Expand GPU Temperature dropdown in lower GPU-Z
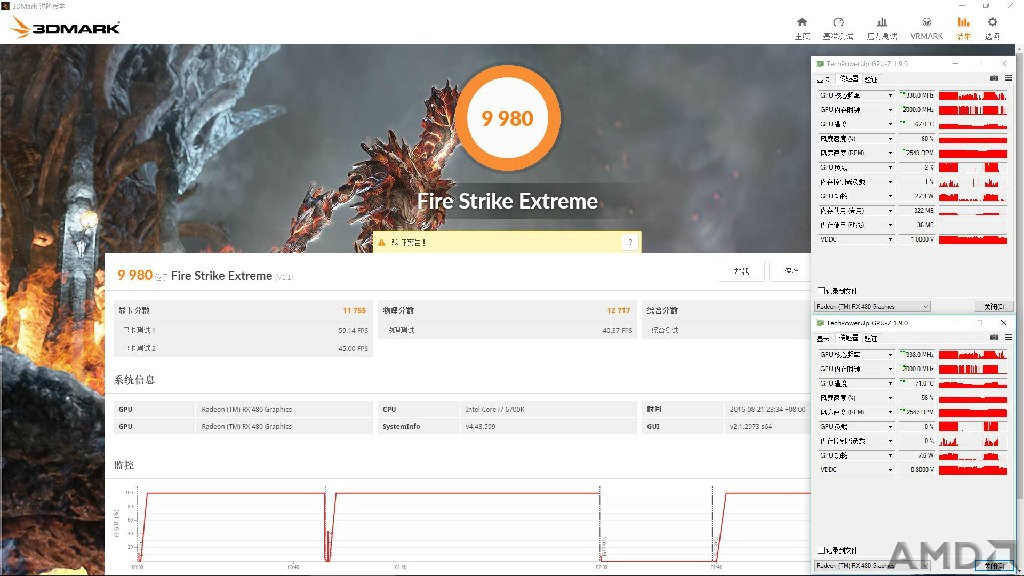 pyautogui.click(x=889, y=383)
